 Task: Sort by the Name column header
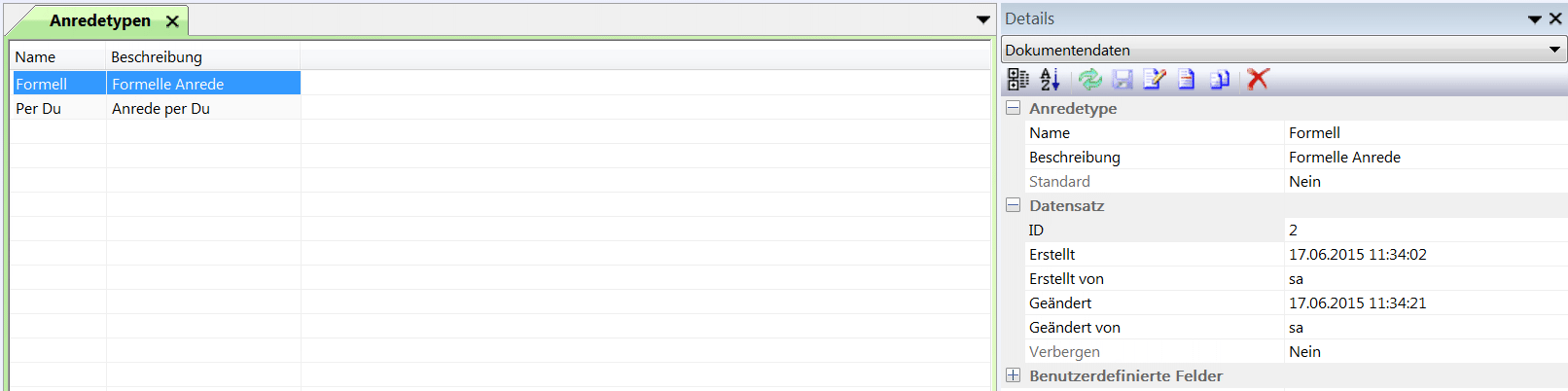pyautogui.click(x=35, y=56)
